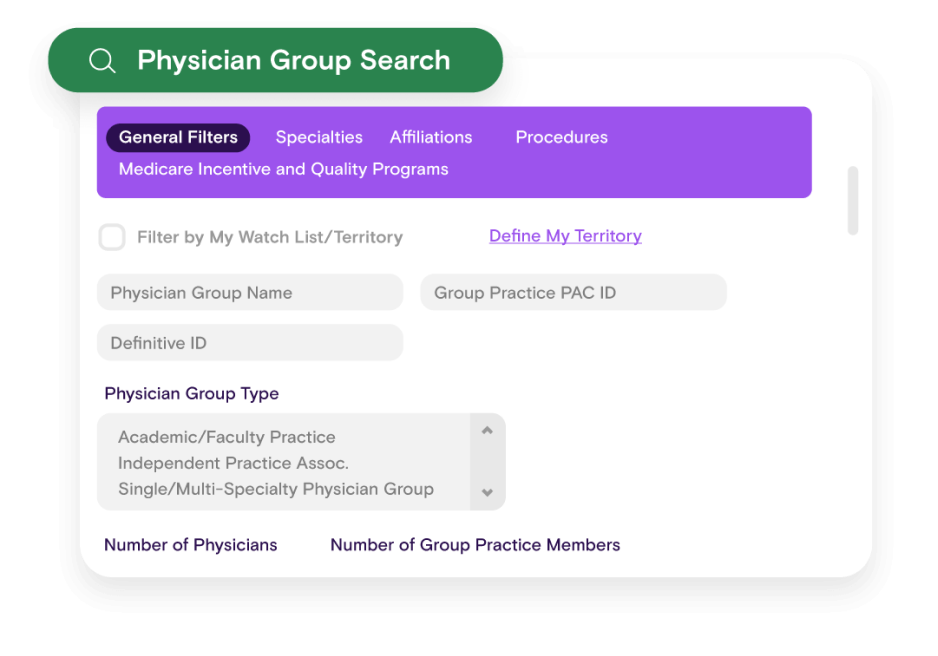Click the panel's vertical scrollbar thumb
The width and height of the screenshot is (938, 656).
coord(853,200)
